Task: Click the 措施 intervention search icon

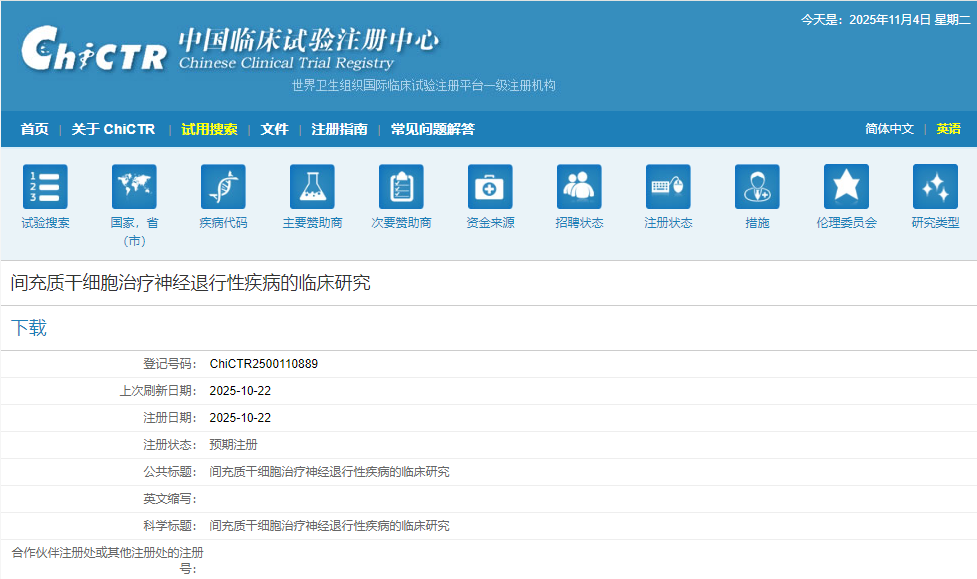Action: coord(756,187)
